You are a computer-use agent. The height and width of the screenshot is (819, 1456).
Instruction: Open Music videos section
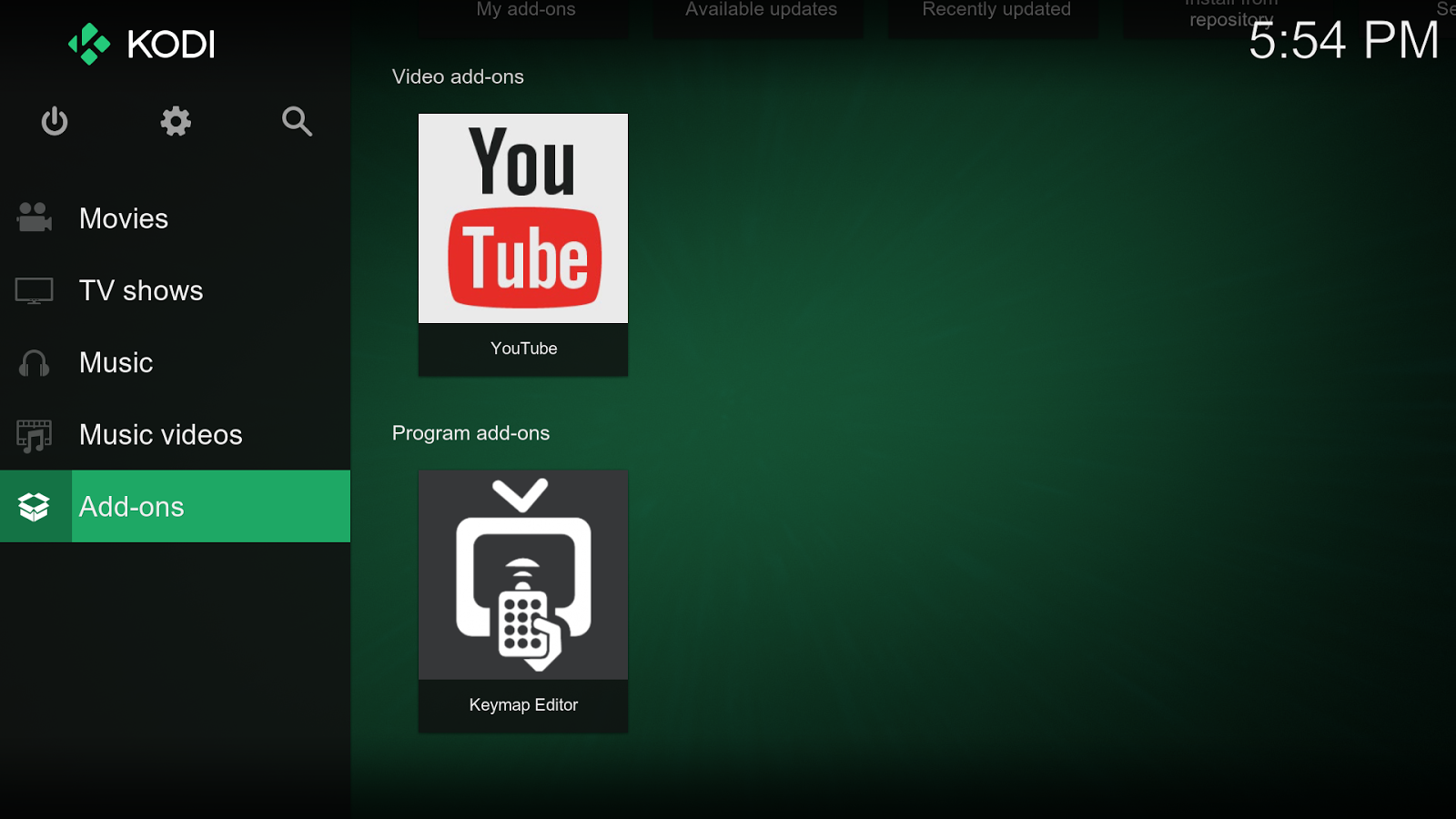[175, 434]
